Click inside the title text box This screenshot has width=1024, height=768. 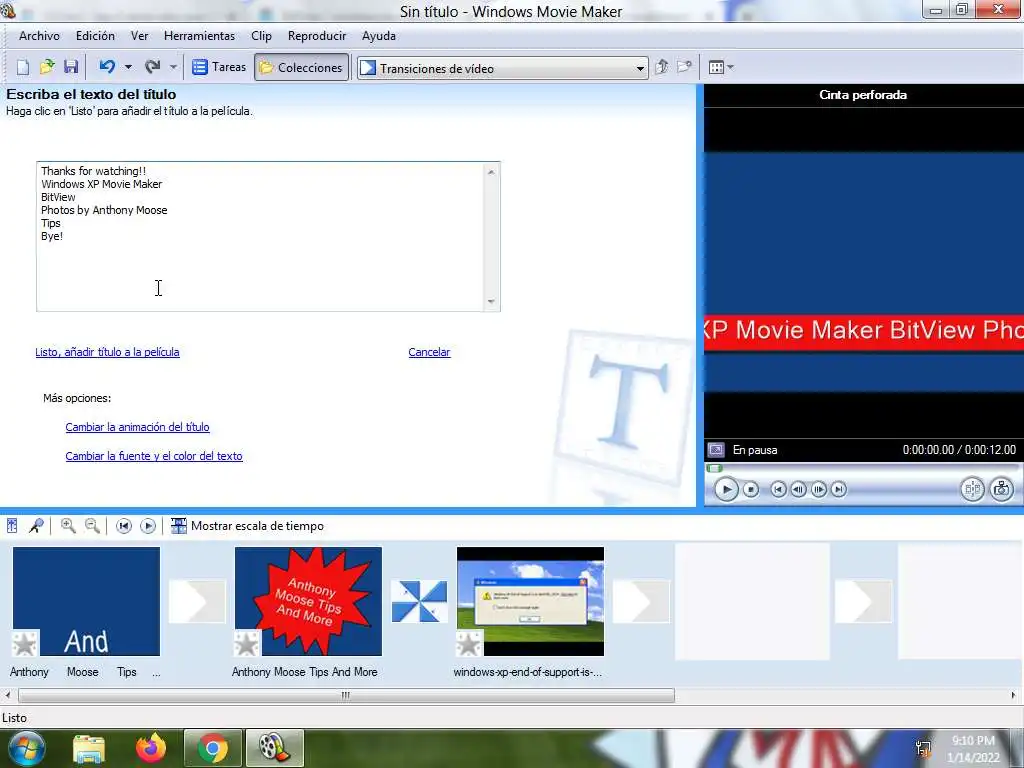tap(260, 236)
